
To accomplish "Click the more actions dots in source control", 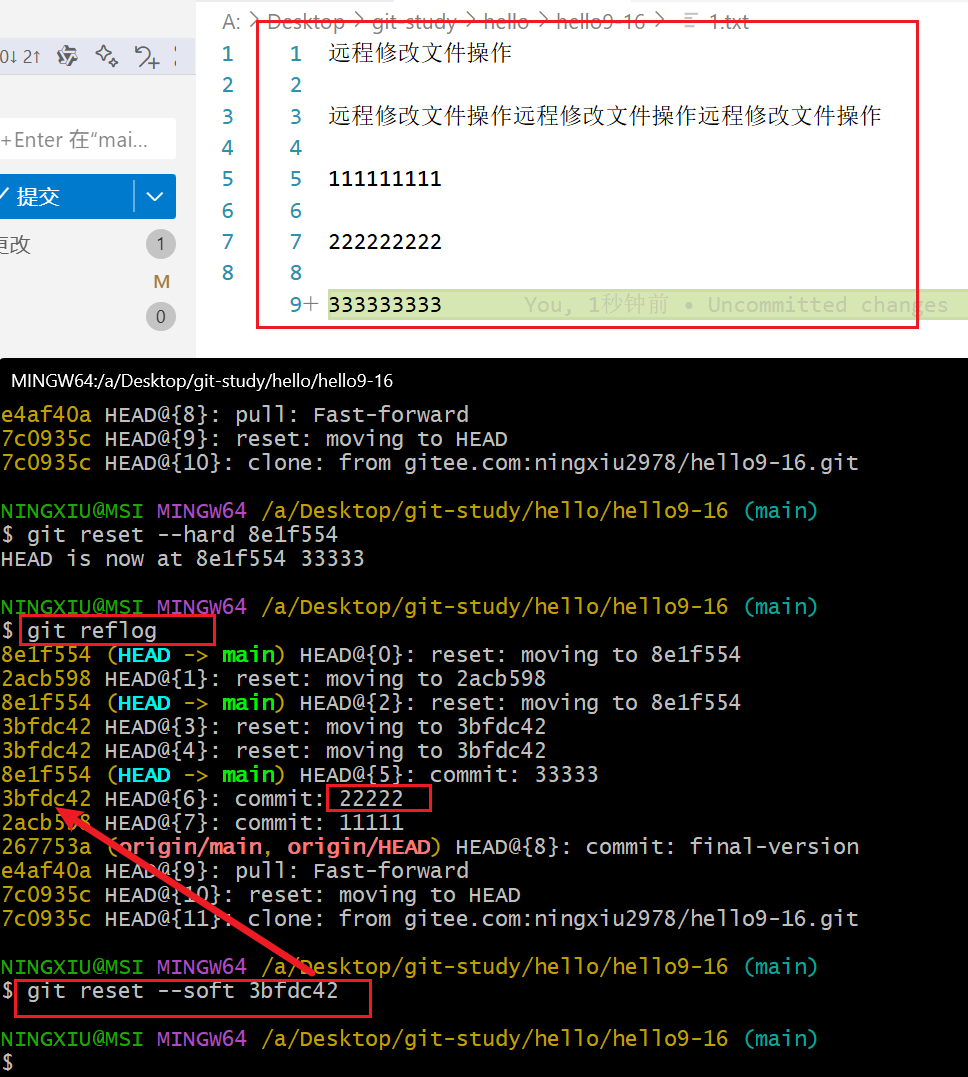I will [176, 57].
